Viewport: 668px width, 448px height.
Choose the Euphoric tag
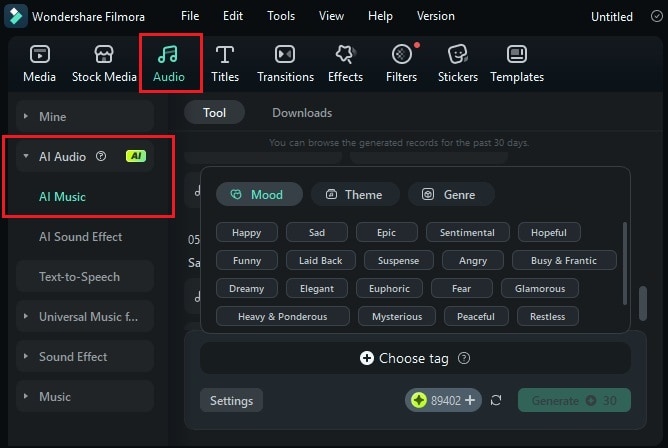[x=389, y=288]
